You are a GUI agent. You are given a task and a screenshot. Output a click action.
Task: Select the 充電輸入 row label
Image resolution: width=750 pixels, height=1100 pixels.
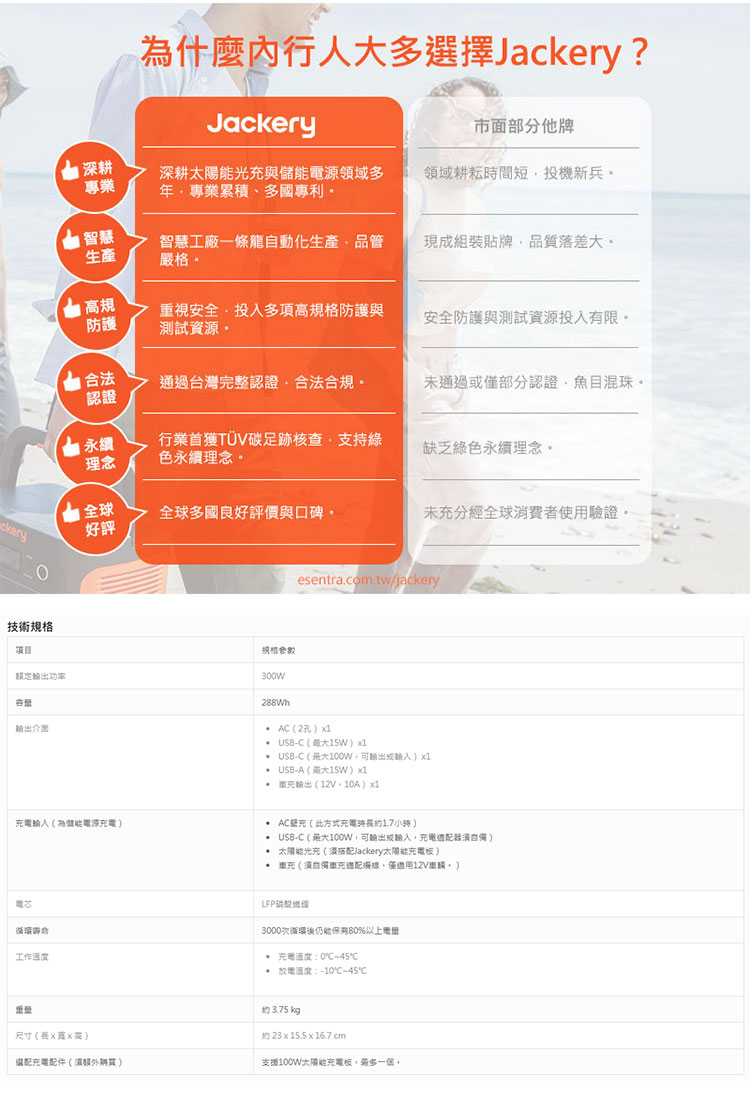(69, 822)
